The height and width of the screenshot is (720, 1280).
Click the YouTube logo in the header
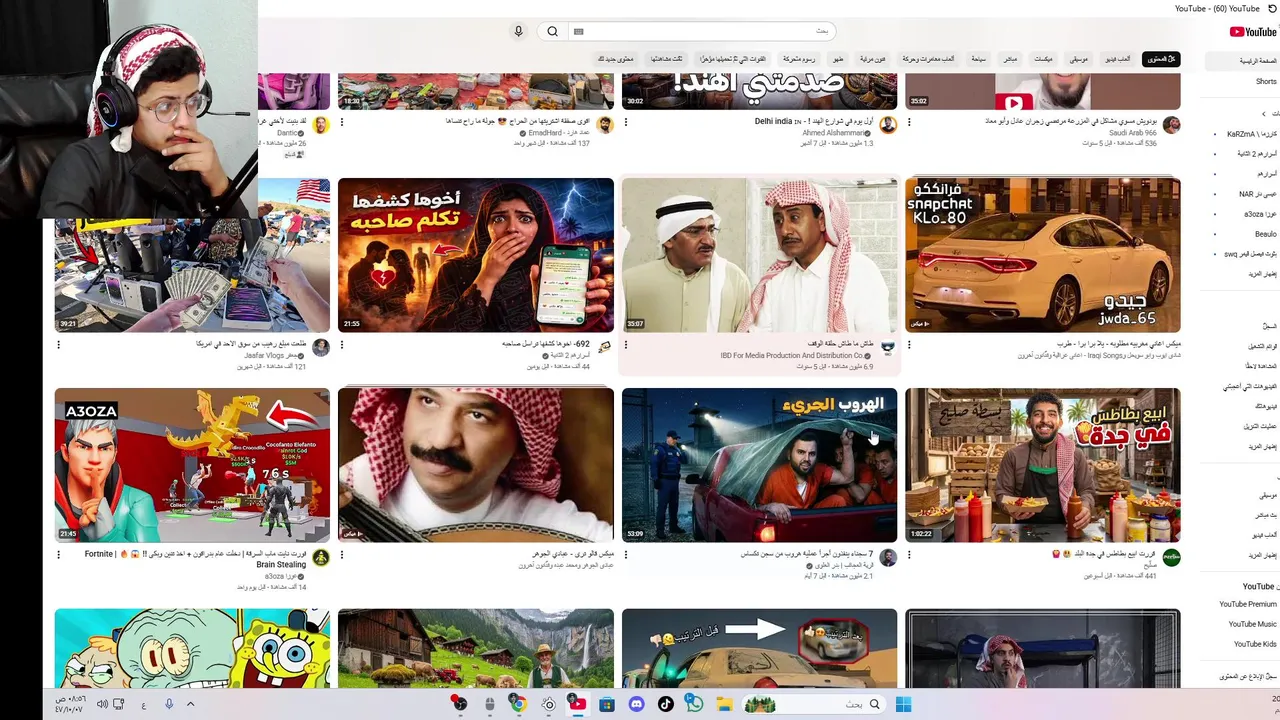point(1253,32)
